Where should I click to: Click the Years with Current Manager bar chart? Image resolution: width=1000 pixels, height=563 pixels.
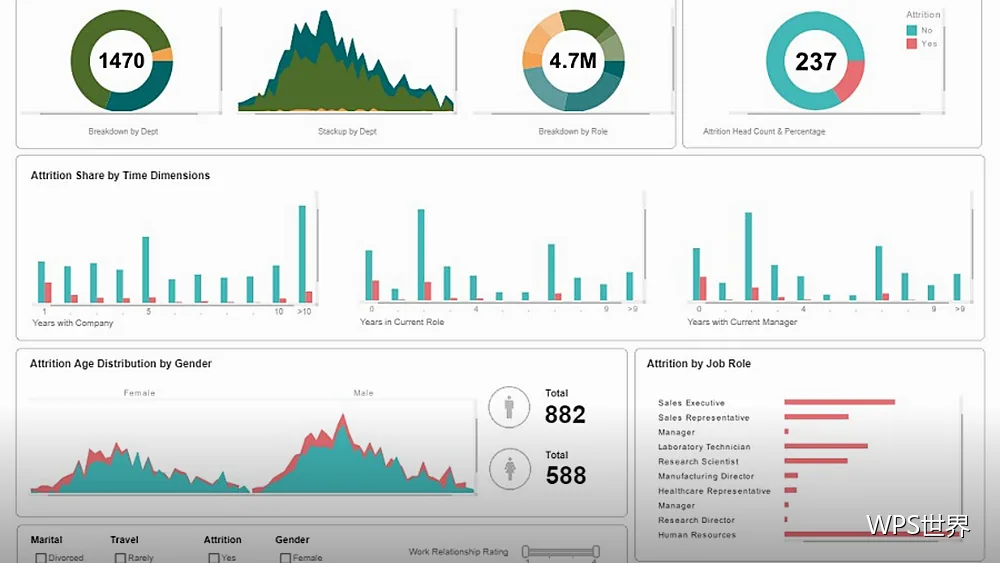pyautogui.click(x=828, y=255)
